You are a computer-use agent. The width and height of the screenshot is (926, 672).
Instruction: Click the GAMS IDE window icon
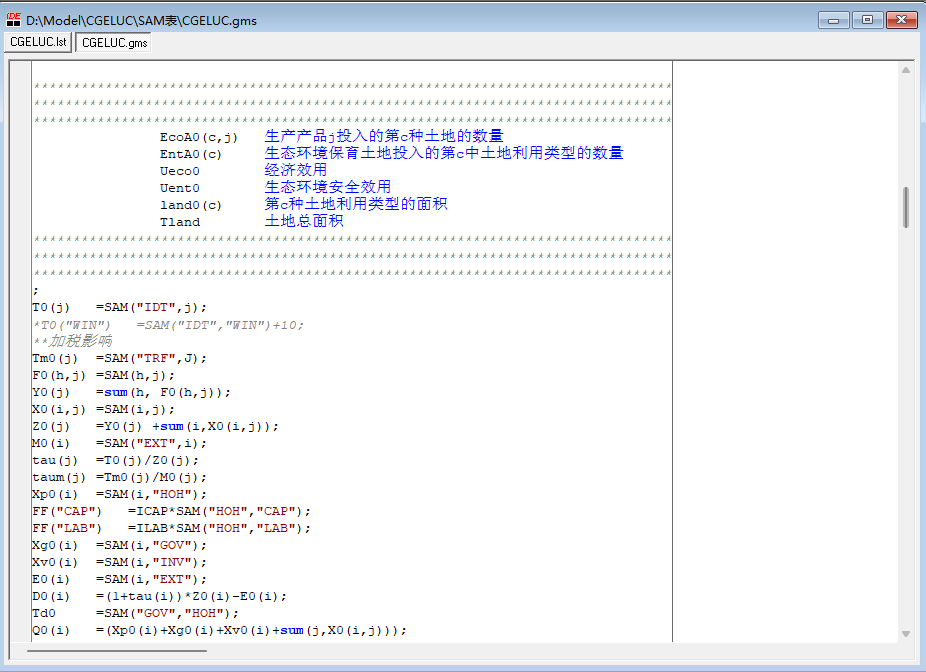pos(14,19)
